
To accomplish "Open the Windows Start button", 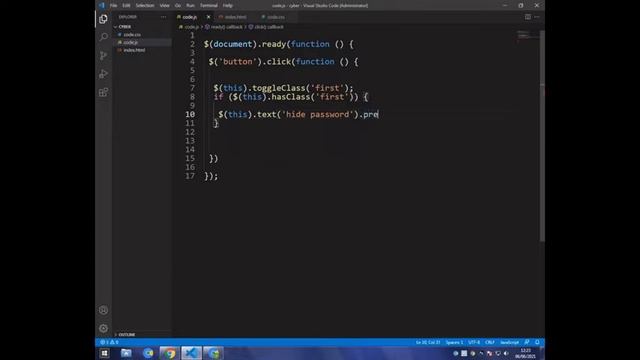I will click(x=104, y=353).
